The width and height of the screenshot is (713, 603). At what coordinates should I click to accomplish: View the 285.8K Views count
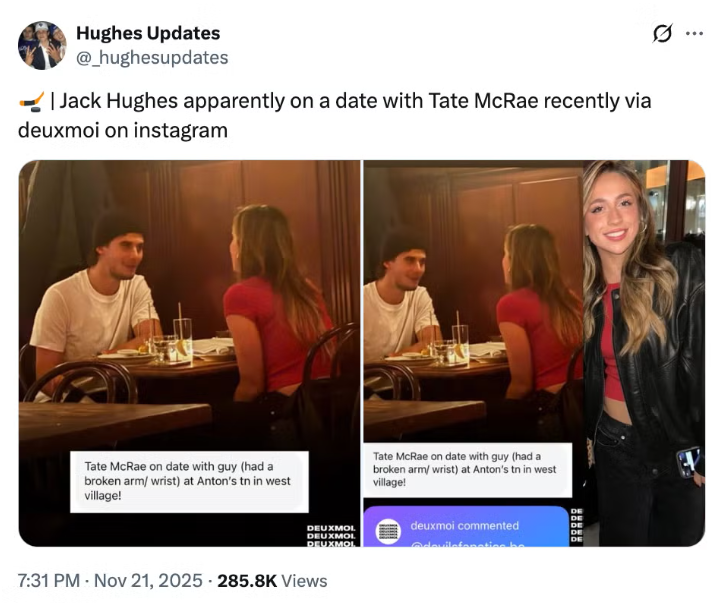(272, 580)
